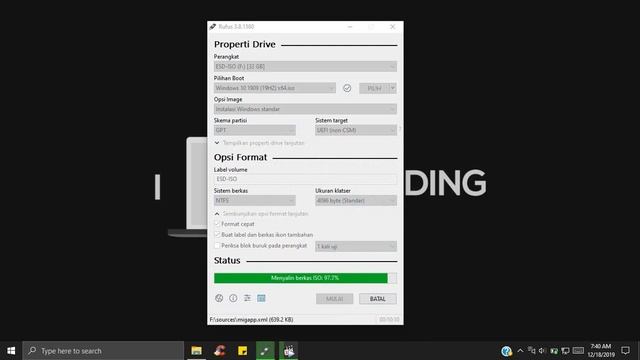This screenshot has height=360, width=640.
Task: Open Rufus language selection globe icon
Action: [x=219, y=298]
